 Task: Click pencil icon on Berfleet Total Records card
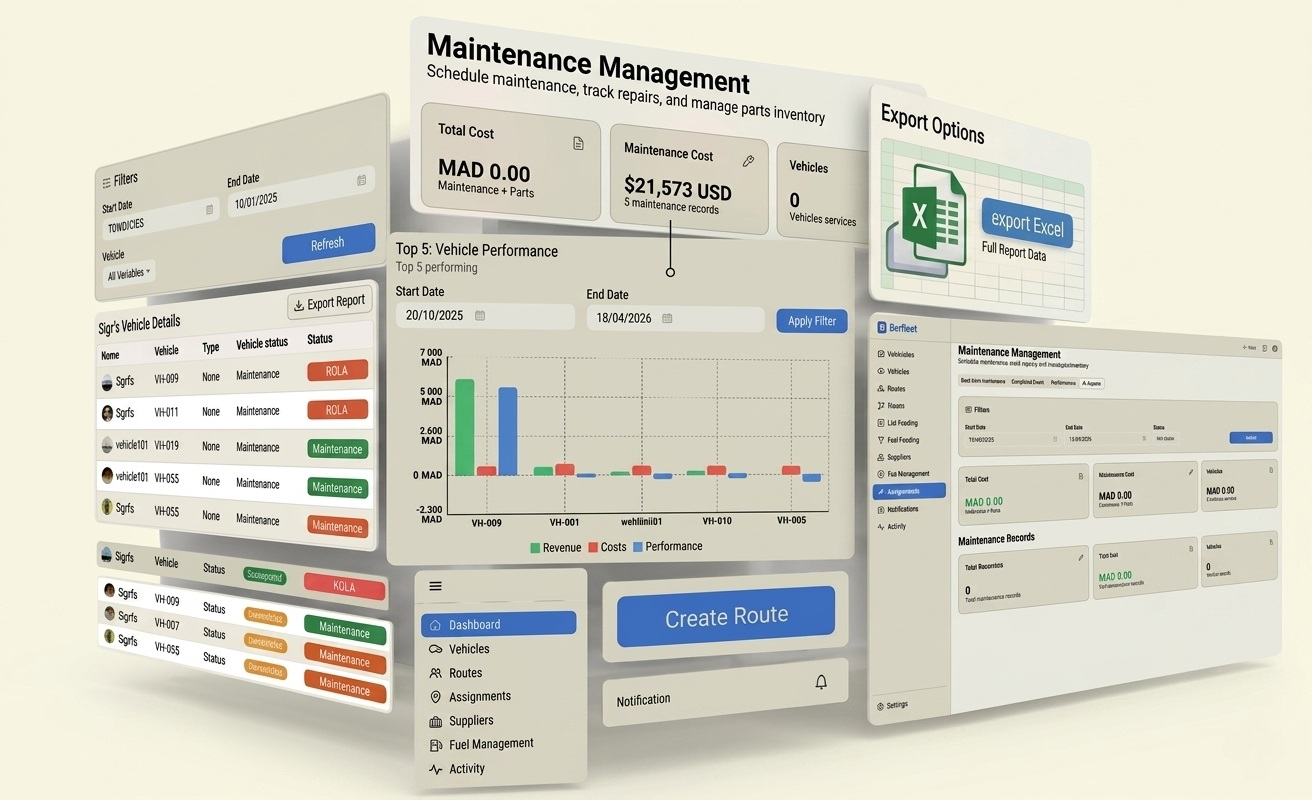click(x=1081, y=557)
